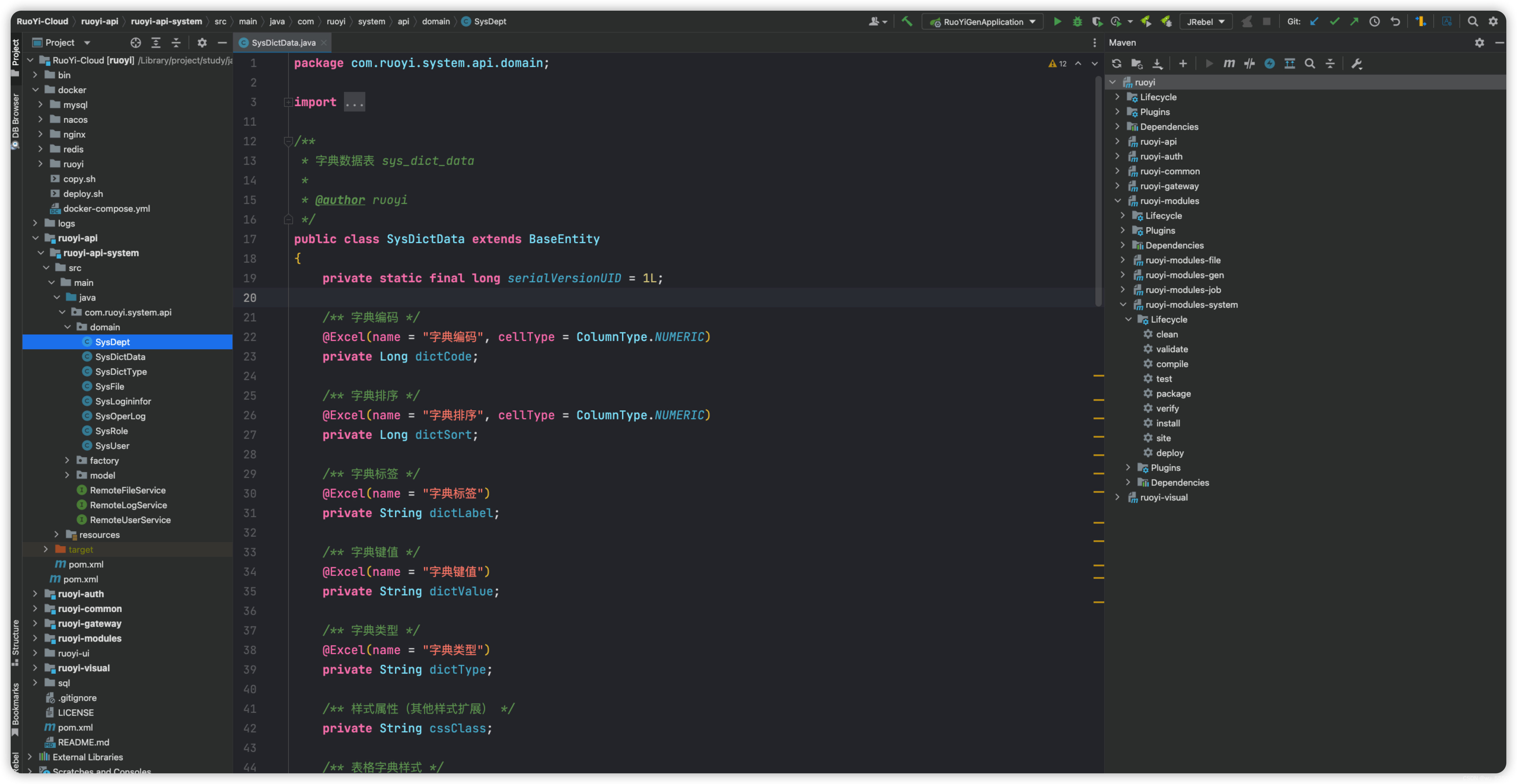The height and width of the screenshot is (784, 1517).
Task: Run the app with the JRebel rocket
Action: (x=1146, y=21)
